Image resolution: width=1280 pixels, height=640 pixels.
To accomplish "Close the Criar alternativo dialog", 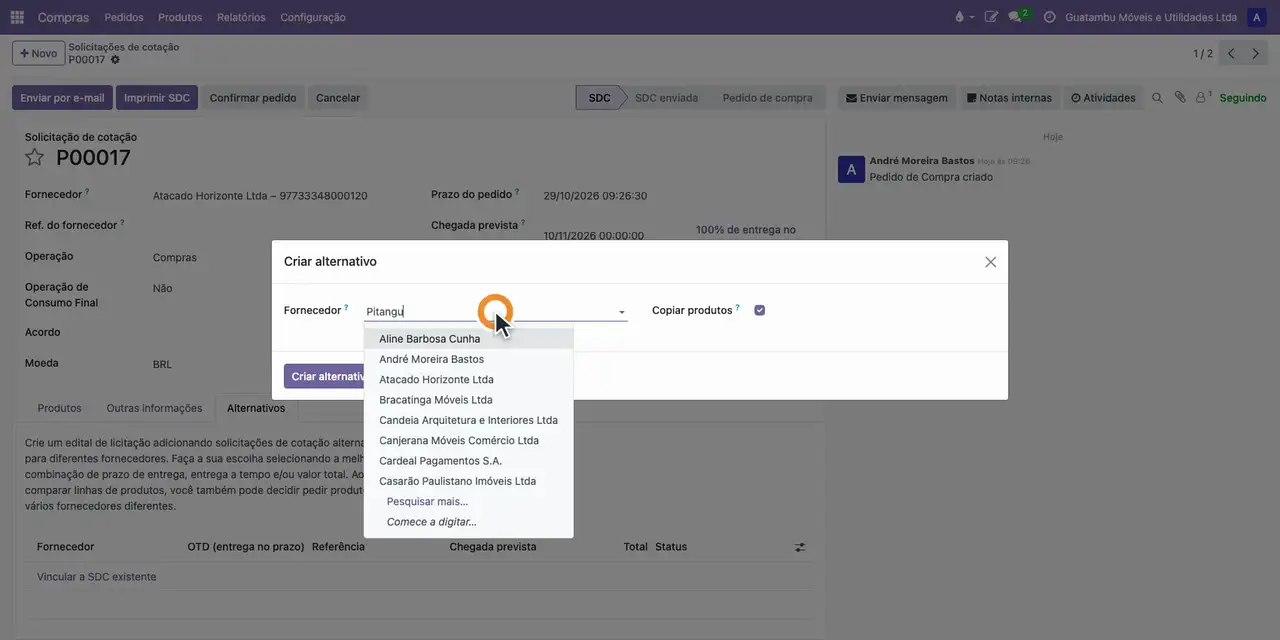I will pos(990,262).
